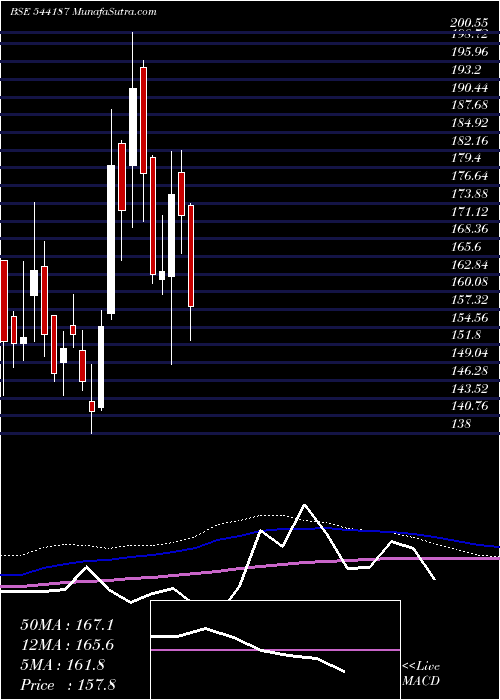500x700 pixels.
Task: Click the 157.32 price axis label
Action: tap(469, 300)
